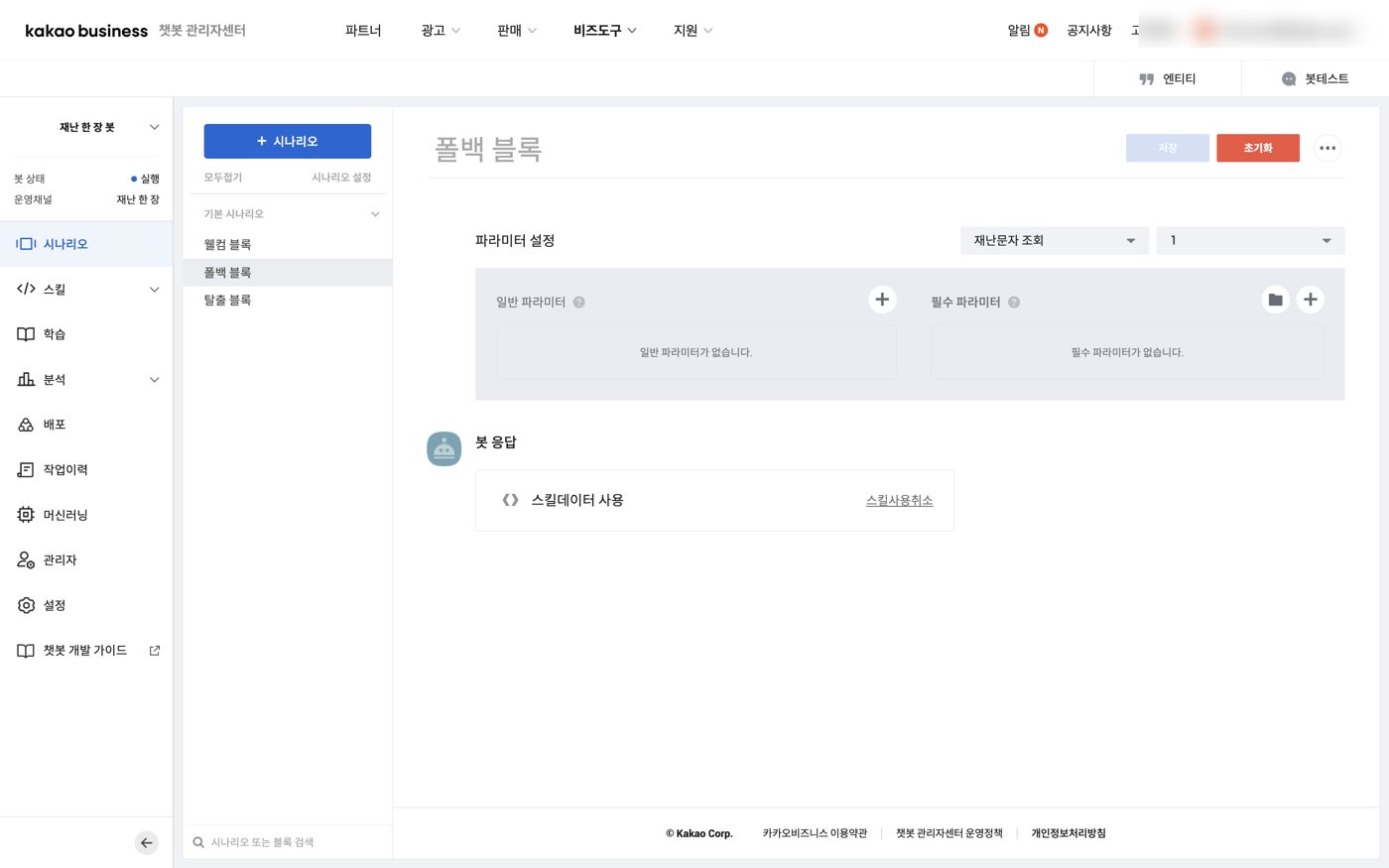This screenshot has height=868, width=1389.
Task: Expand the 스킬 sidebar submenu
Action: click(x=154, y=290)
